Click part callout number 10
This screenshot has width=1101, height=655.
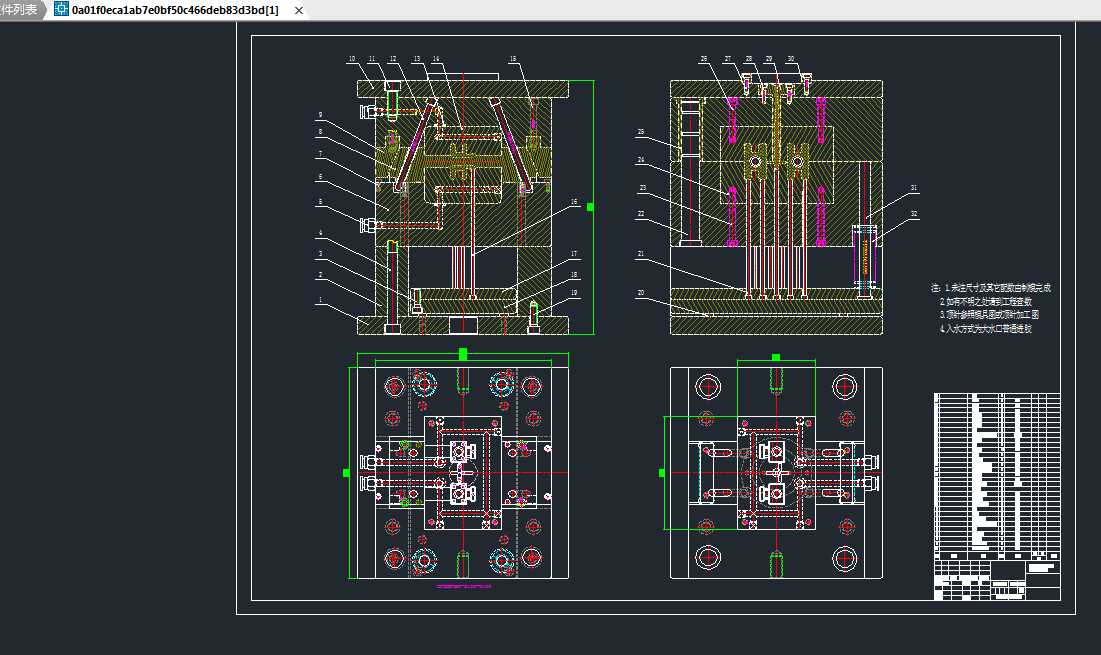[x=352, y=59]
